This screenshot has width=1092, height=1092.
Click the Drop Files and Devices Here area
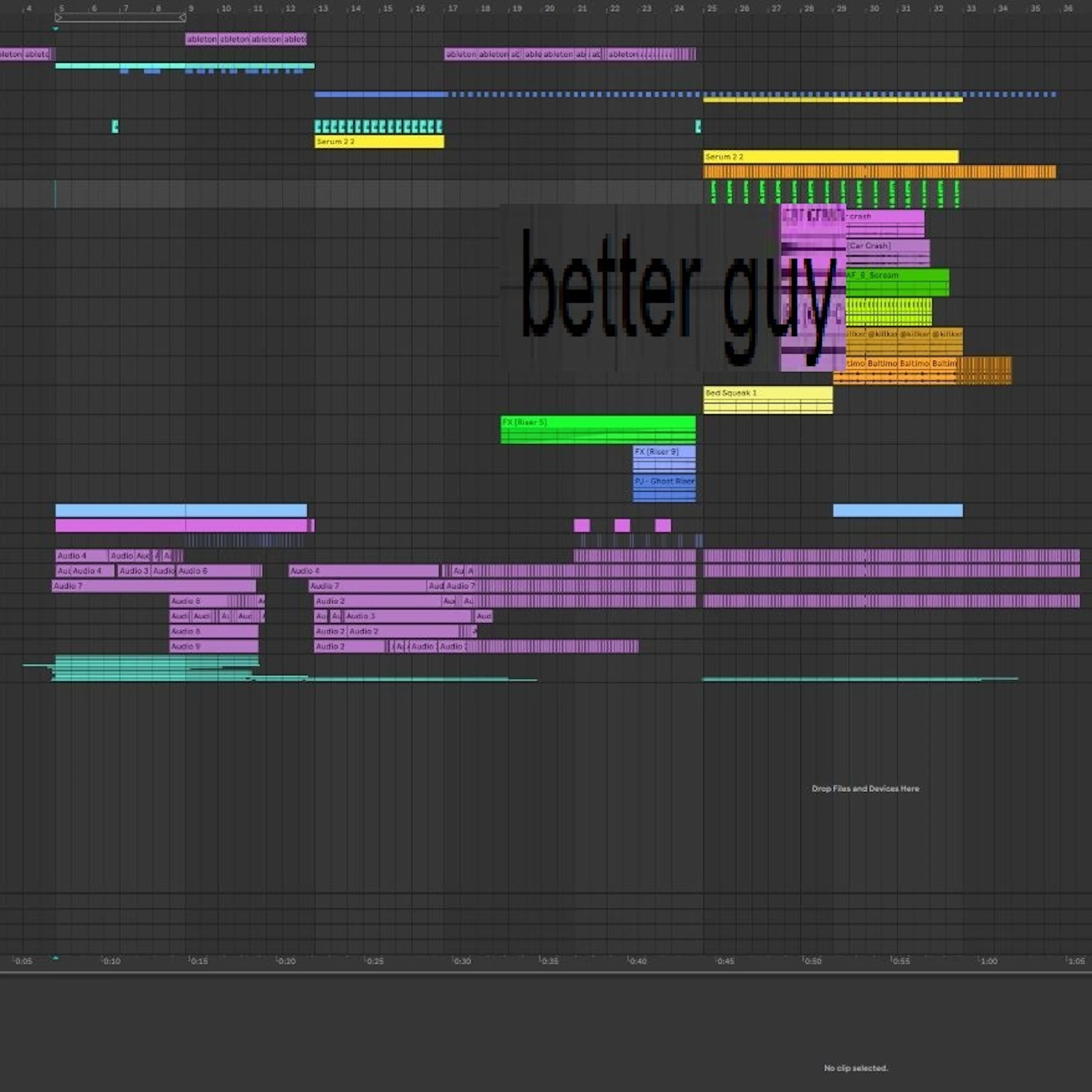(x=865, y=789)
